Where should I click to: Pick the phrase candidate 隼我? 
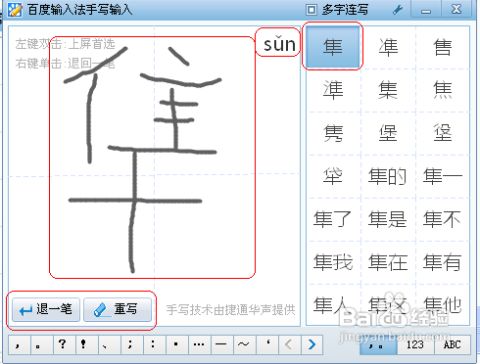(x=333, y=262)
